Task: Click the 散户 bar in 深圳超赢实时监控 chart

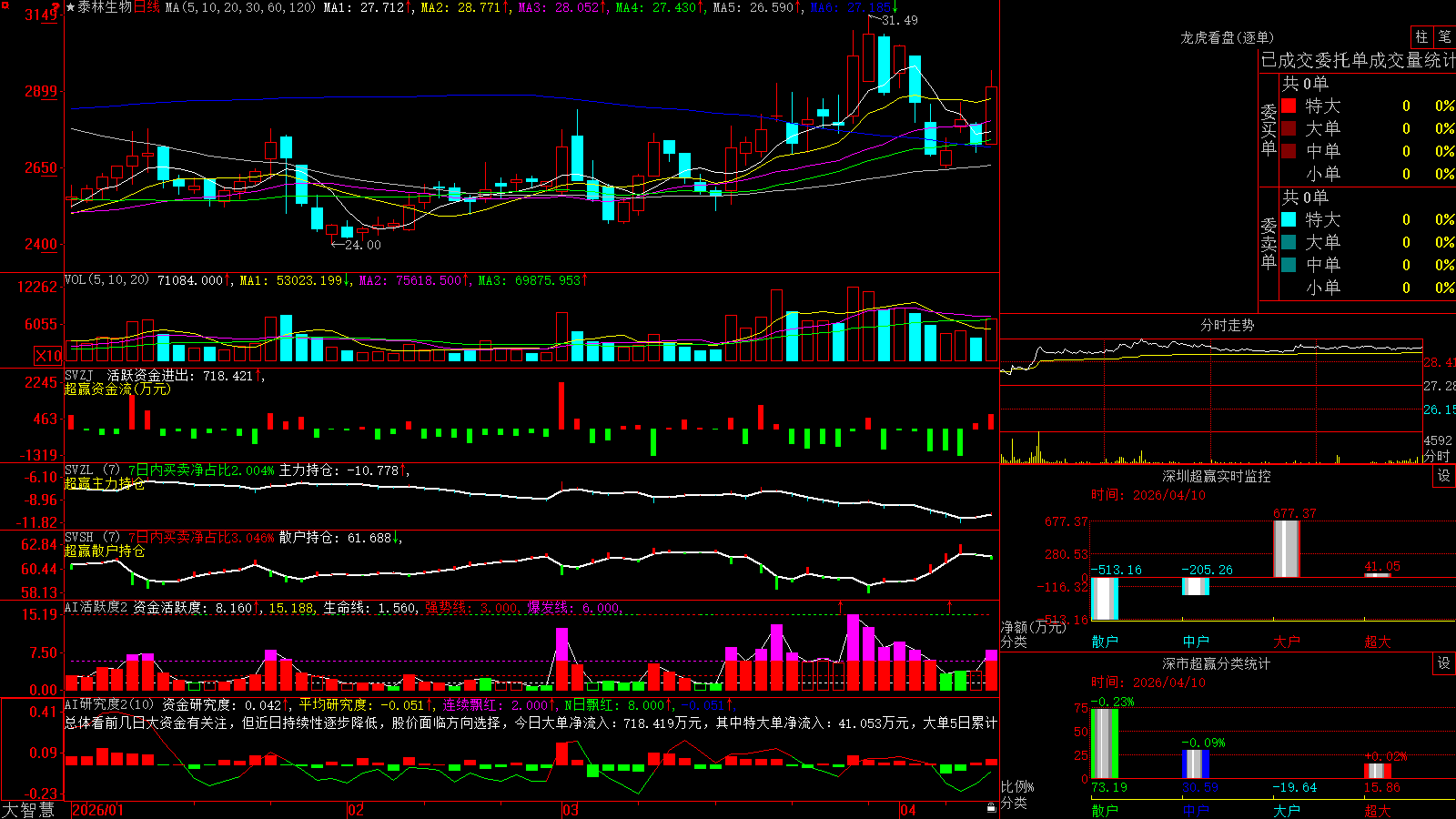Action: [x=1105, y=599]
